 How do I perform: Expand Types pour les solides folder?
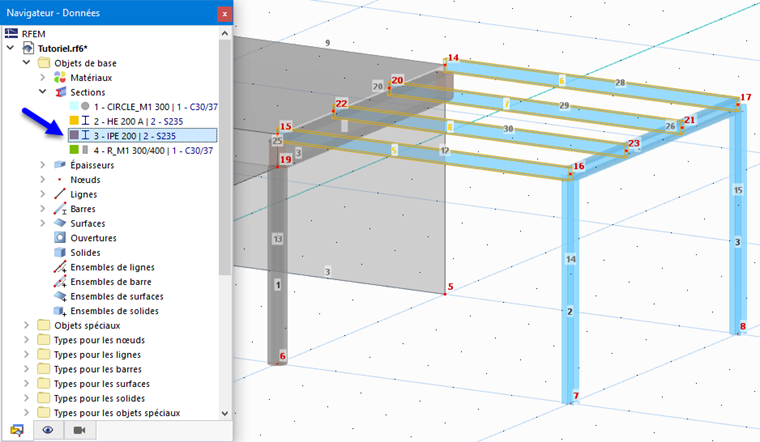click(x=27, y=398)
